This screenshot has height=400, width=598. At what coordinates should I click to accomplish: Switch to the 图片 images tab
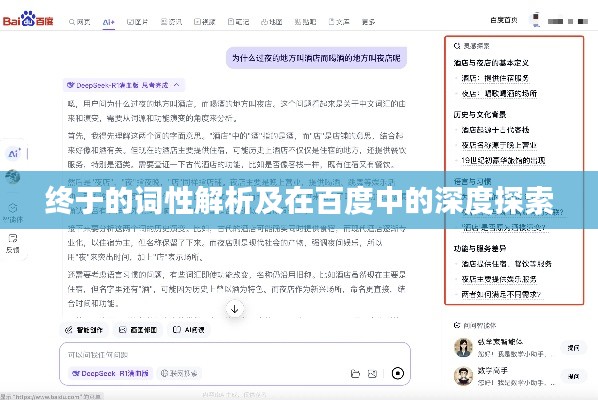[137, 22]
